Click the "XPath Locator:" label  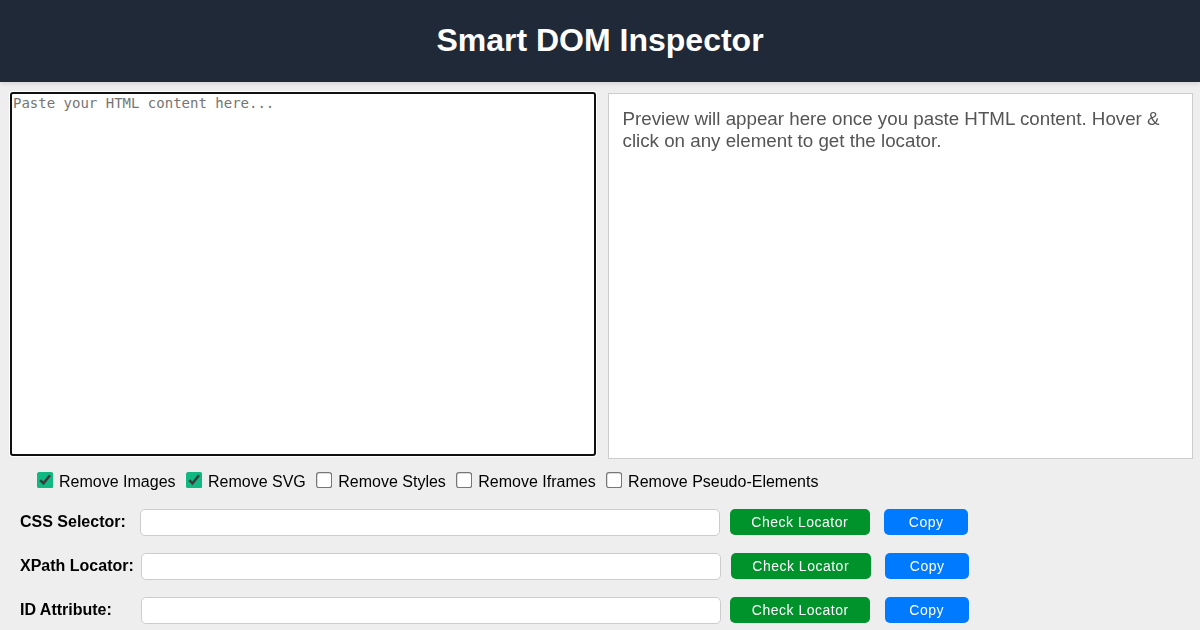pyautogui.click(x=77, y=566)
